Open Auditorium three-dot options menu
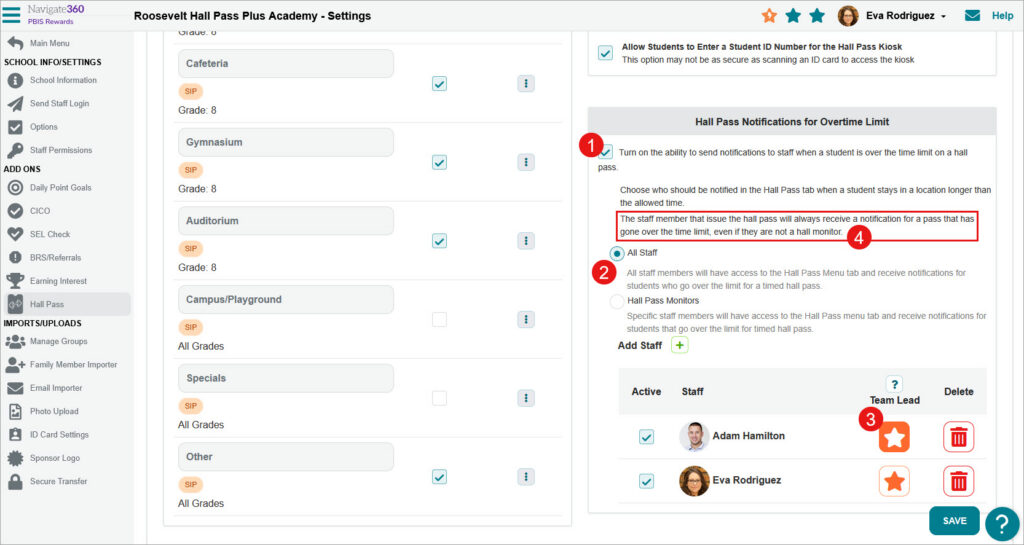Image resolution: width=1024 pixels, height=545 pixels. (526, 241)
